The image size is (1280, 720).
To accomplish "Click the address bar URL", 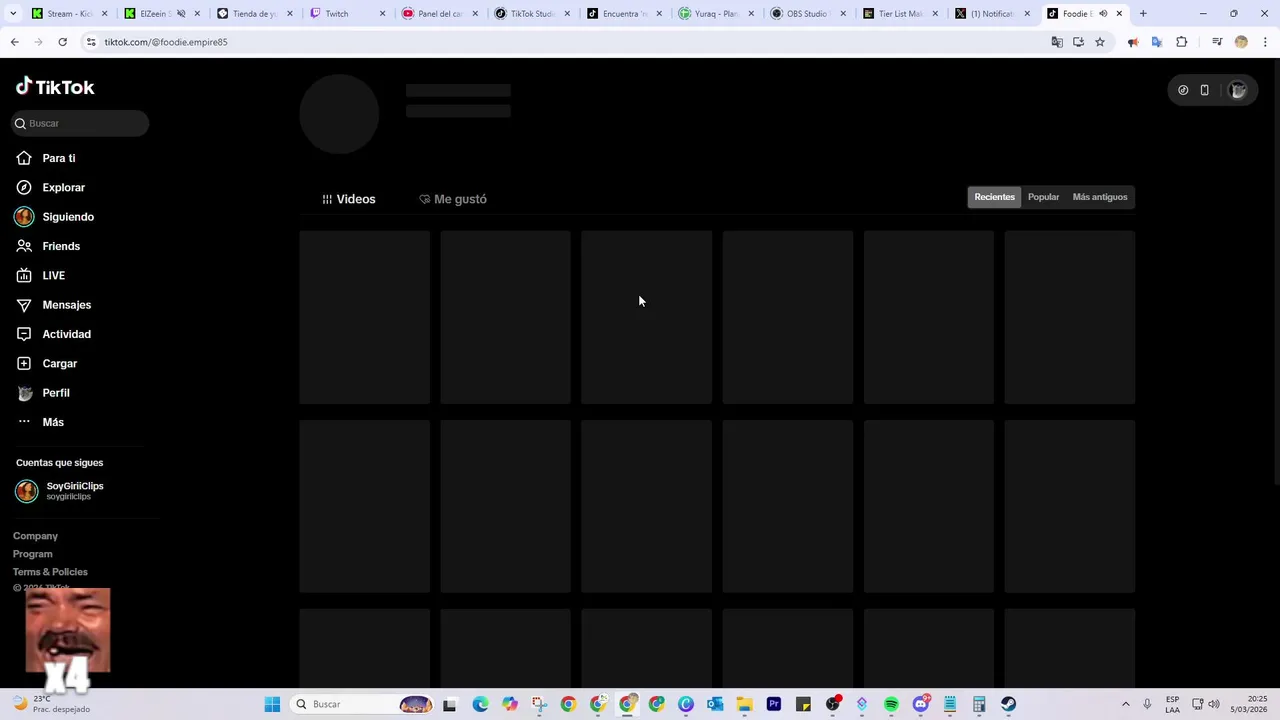I will pyautogui.click(x=166, y=42).
